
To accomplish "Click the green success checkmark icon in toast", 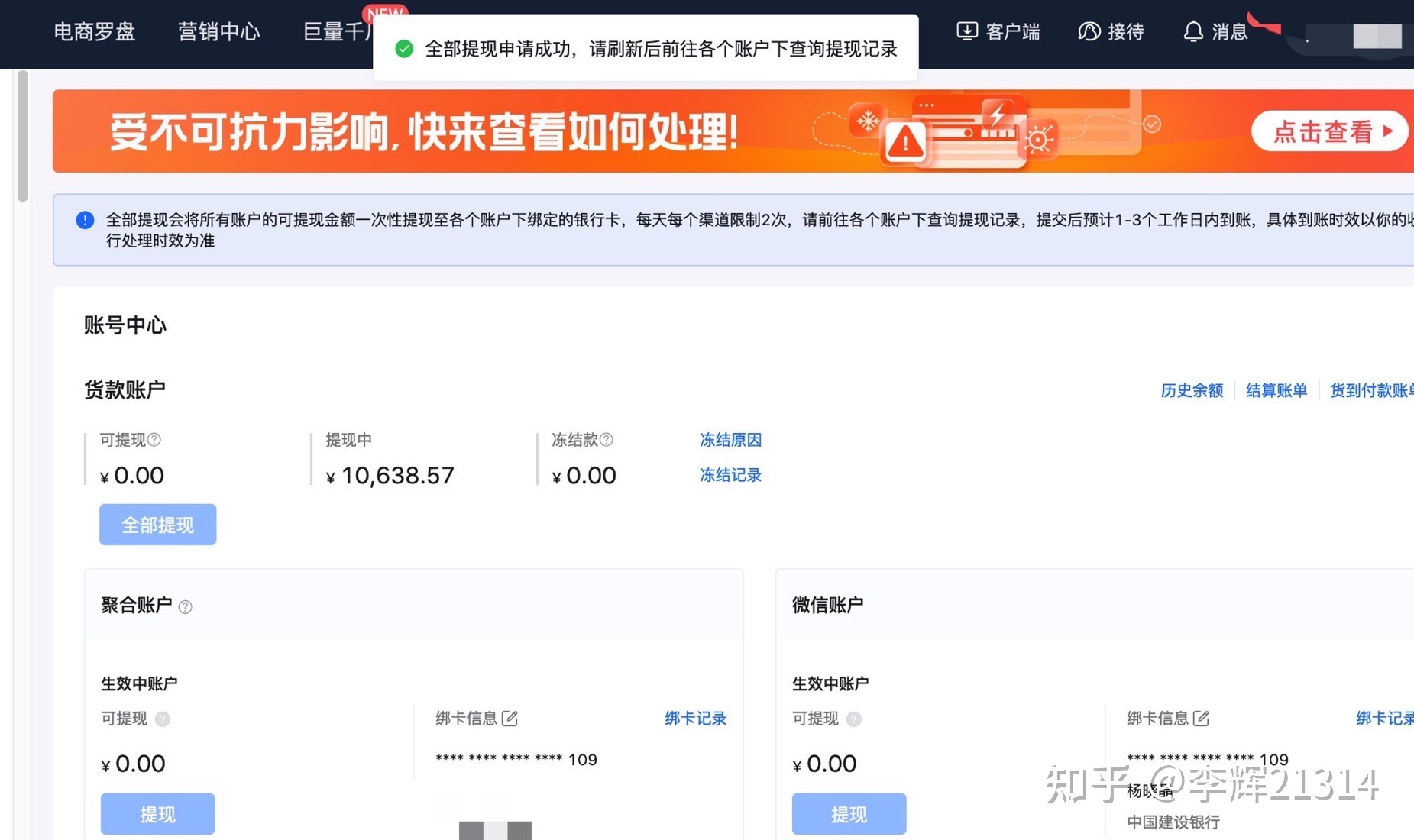I will pos(404,49).
